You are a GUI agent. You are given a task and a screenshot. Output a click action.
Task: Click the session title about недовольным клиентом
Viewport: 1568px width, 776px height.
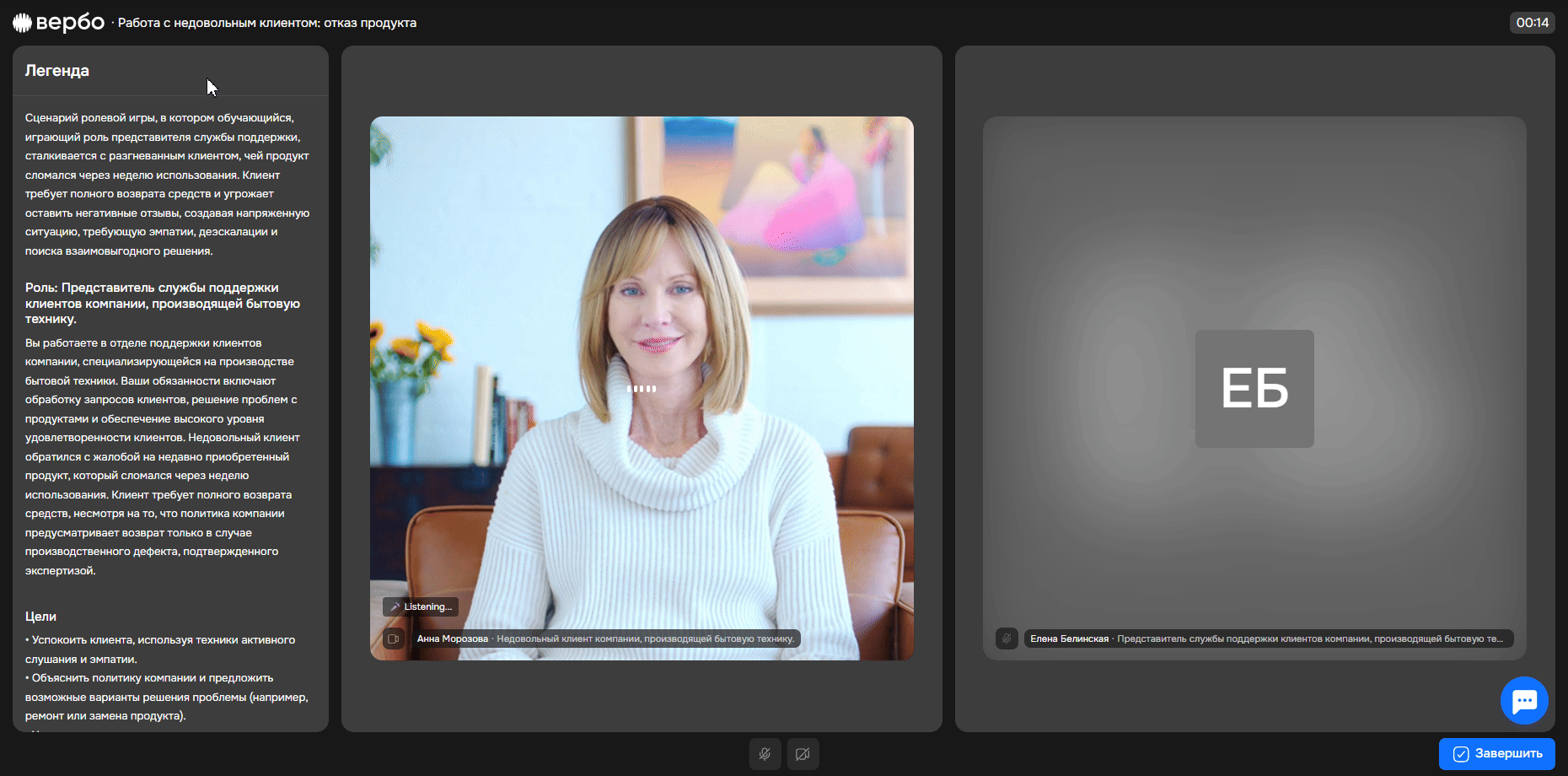(267, 23)
